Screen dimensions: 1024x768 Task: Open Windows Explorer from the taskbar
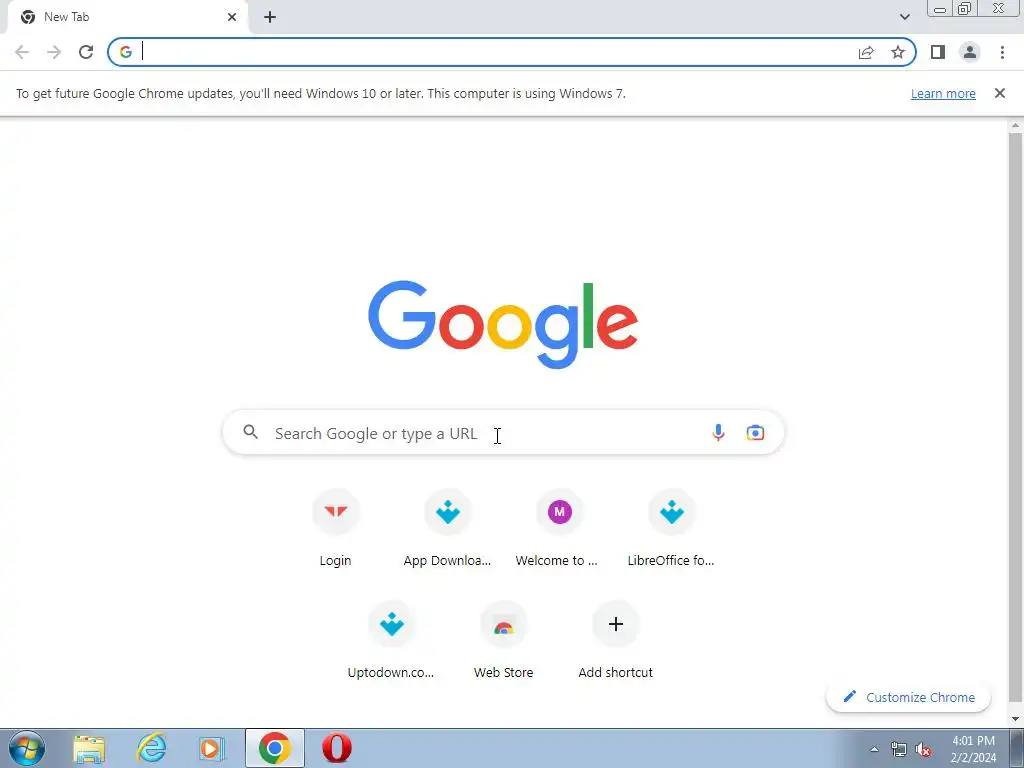point(89,748)
